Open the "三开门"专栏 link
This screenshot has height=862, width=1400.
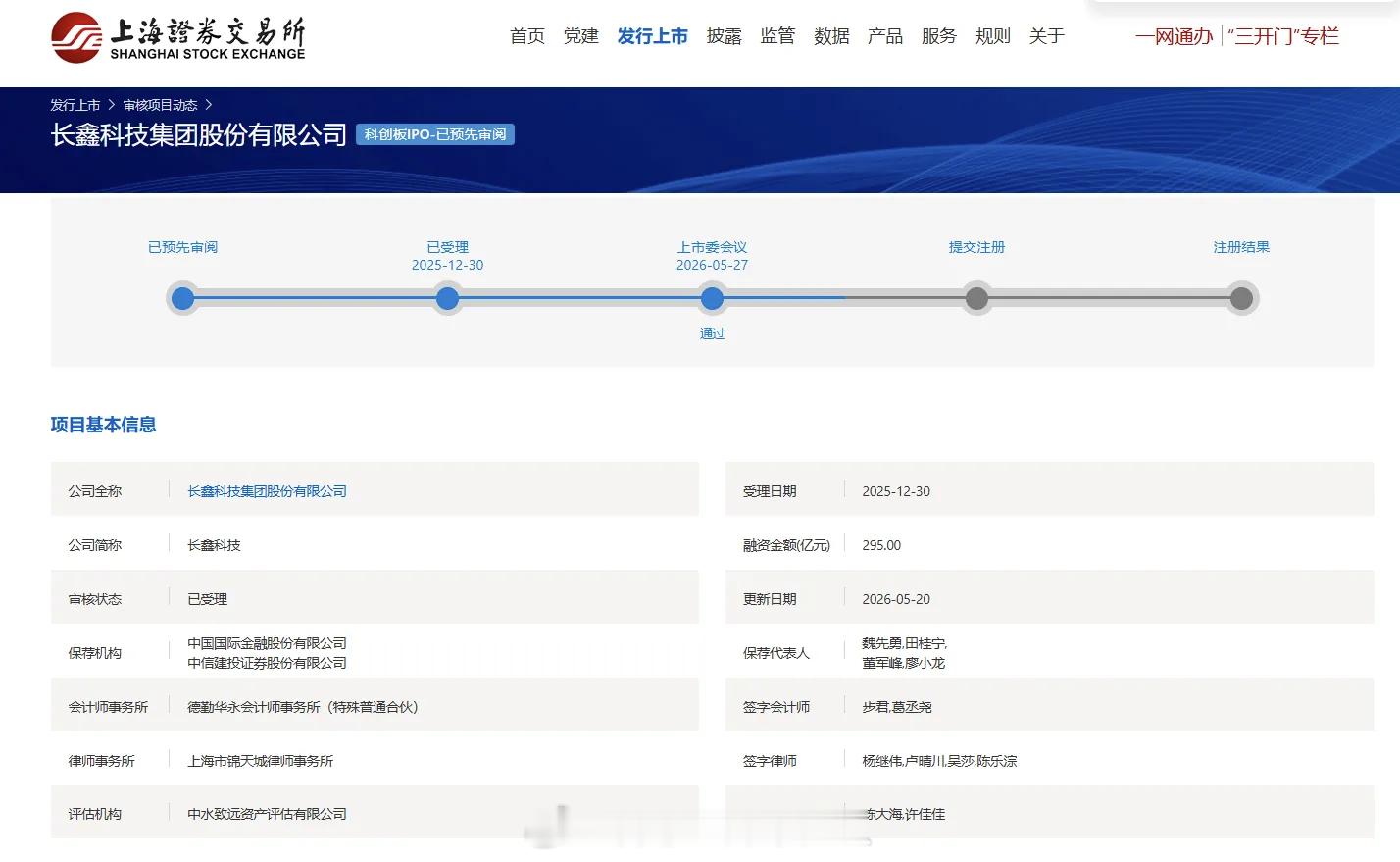tap(1283, 36)
